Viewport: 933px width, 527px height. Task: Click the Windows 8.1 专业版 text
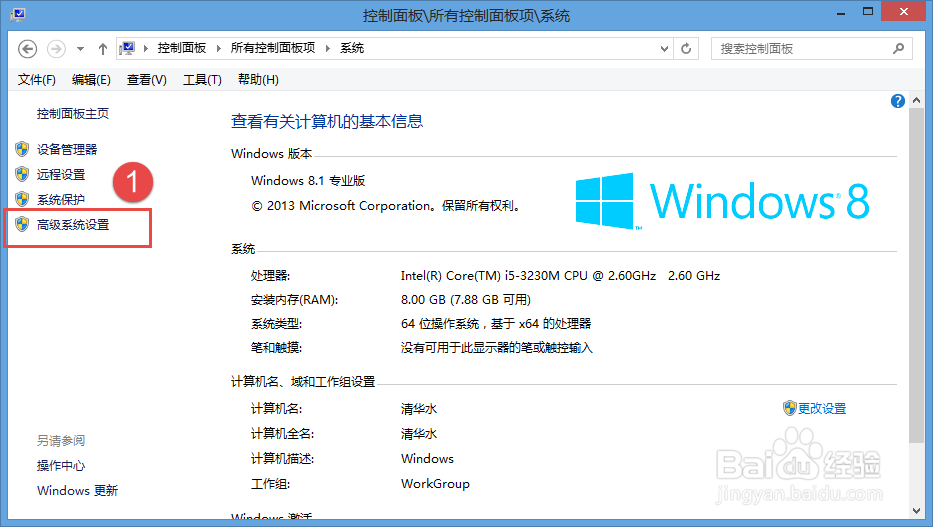(308, 181)
